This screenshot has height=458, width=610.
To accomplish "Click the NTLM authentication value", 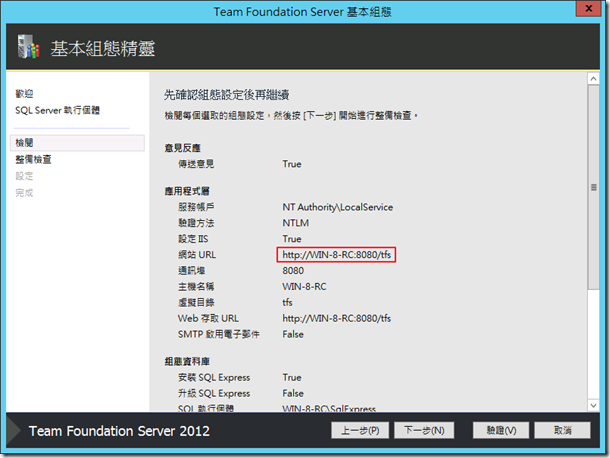I will tap(296, 223).
